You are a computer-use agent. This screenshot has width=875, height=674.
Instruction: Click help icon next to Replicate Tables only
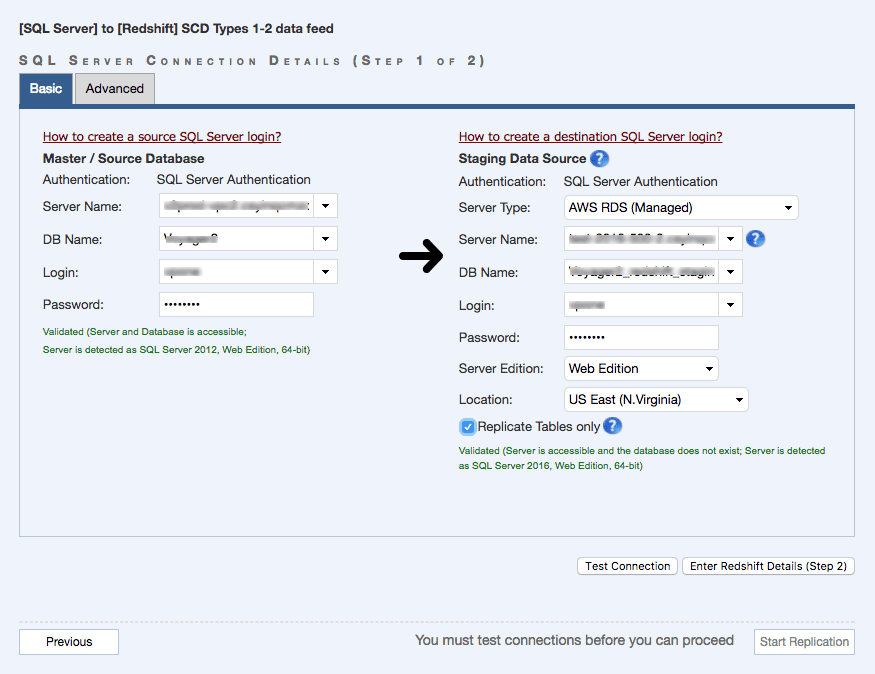point(612,426)
